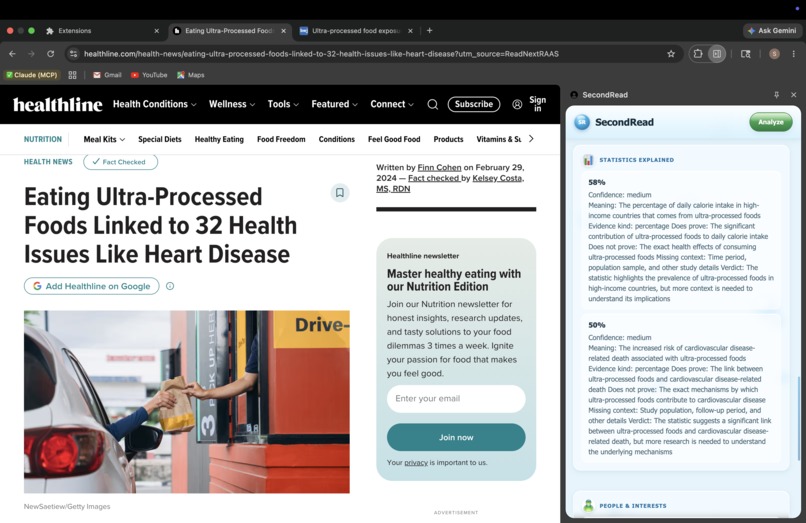This screenshot has height=523, width=806.
Task: Open Conditions menu item
Action: tap(337, 139)
